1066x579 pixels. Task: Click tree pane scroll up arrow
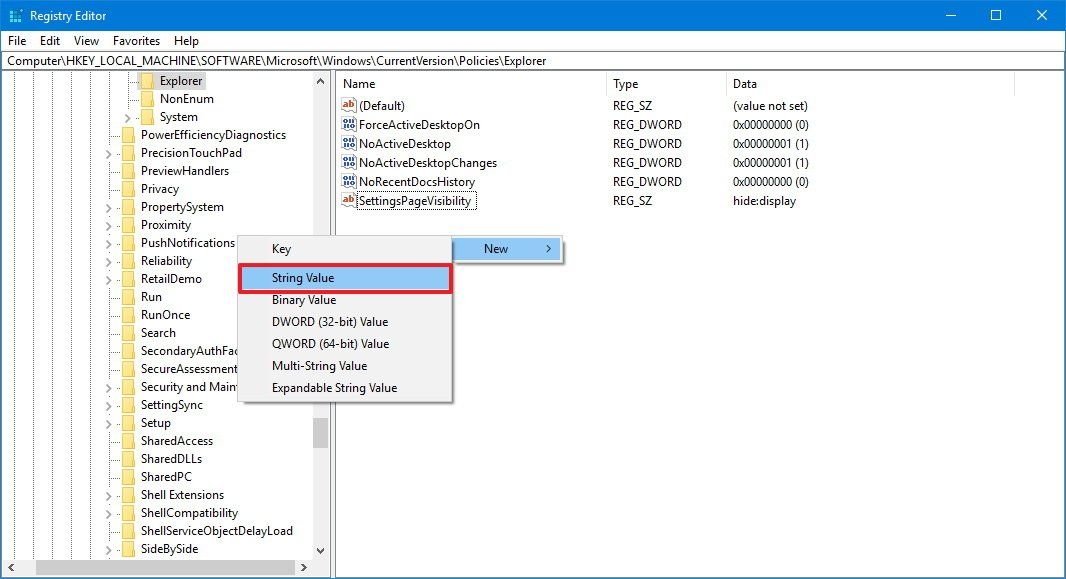point(320,81)
